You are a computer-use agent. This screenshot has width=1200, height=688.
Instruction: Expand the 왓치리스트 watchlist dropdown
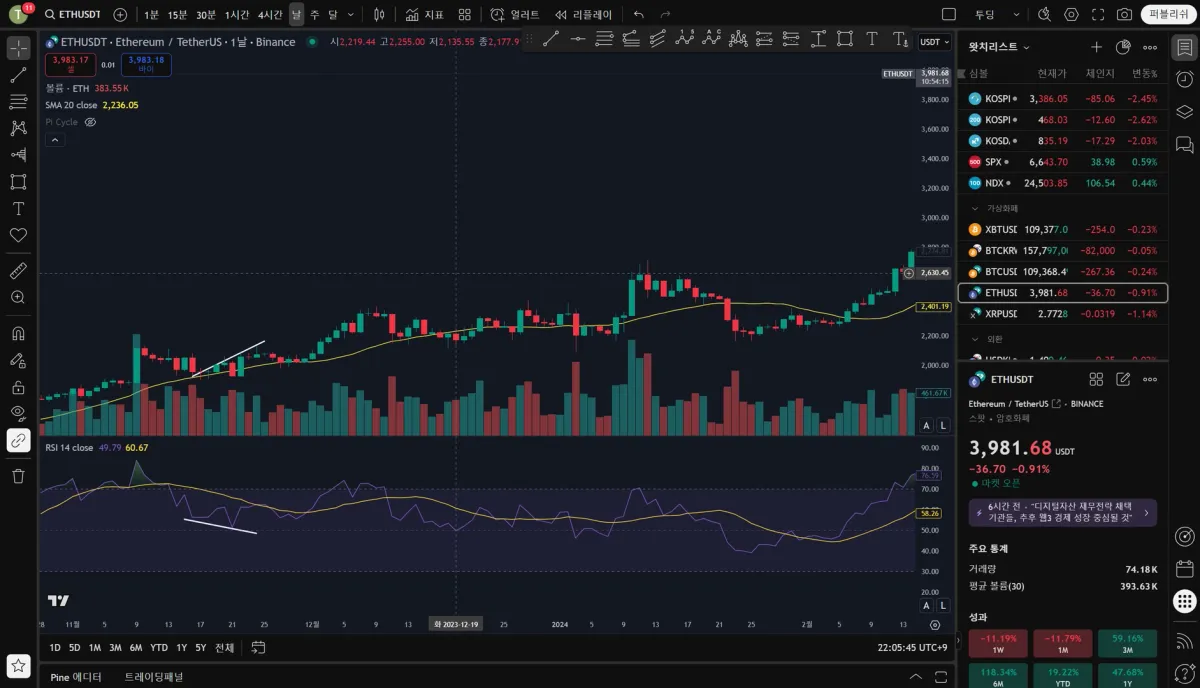tap(999, 47)
